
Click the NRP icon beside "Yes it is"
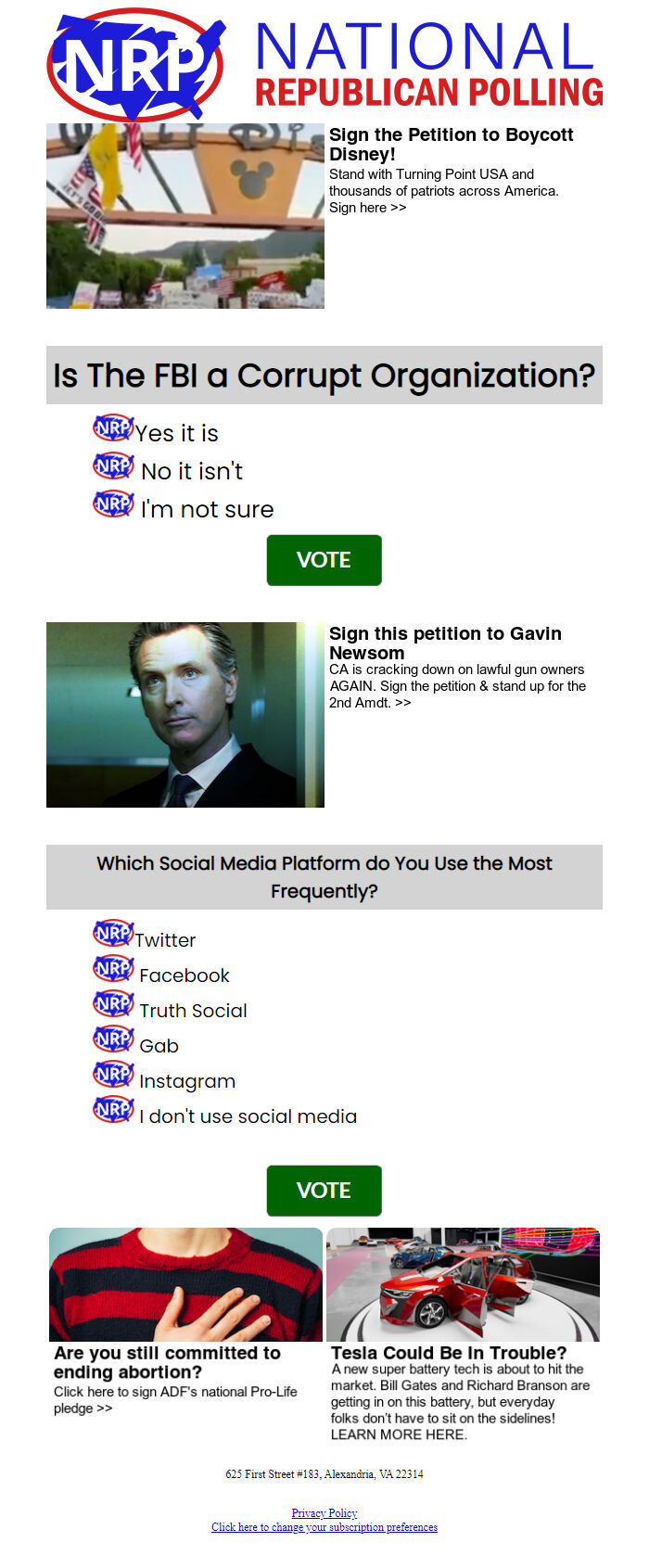[110, 427]
